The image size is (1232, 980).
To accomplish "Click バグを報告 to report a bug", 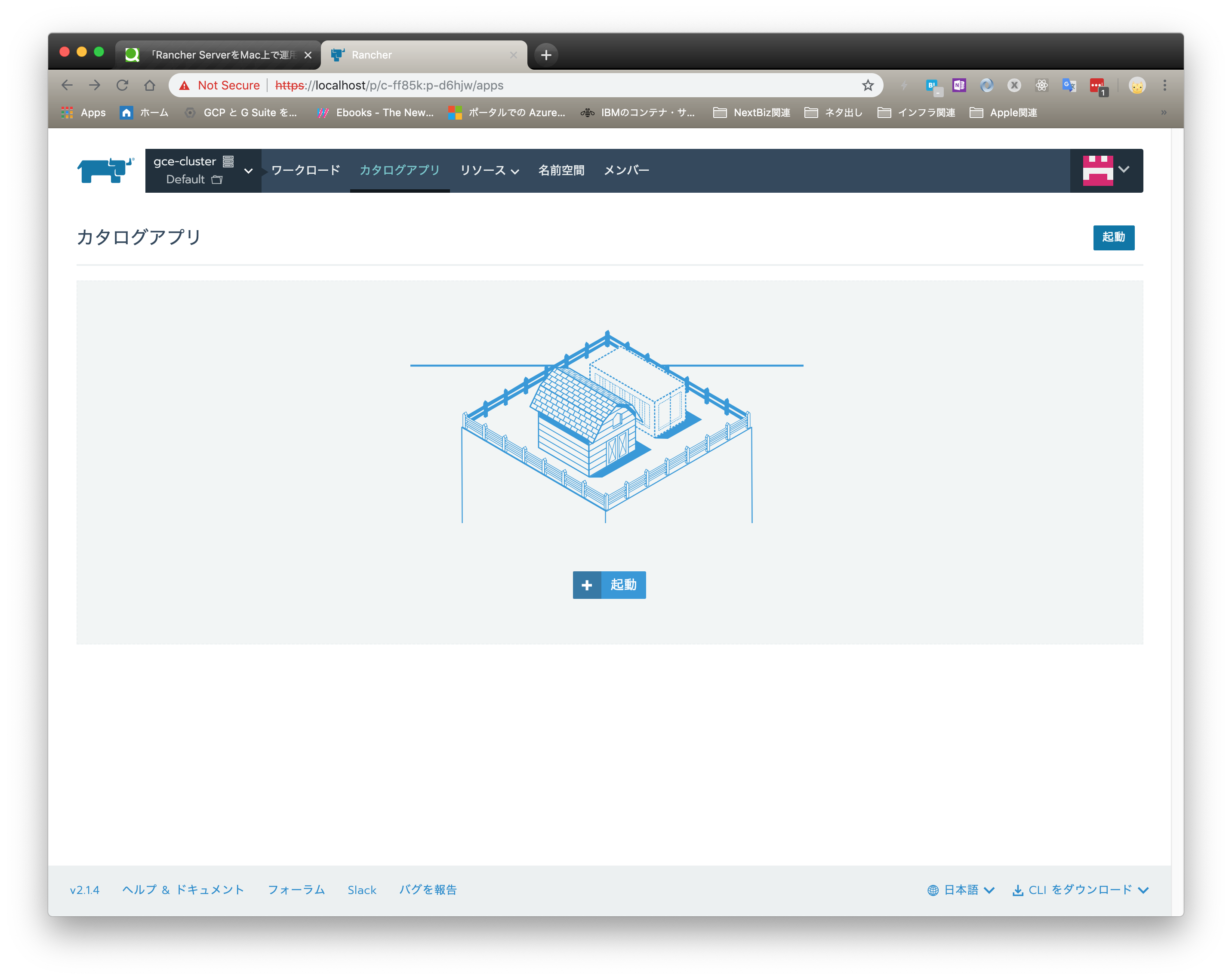I will [428, 890].
